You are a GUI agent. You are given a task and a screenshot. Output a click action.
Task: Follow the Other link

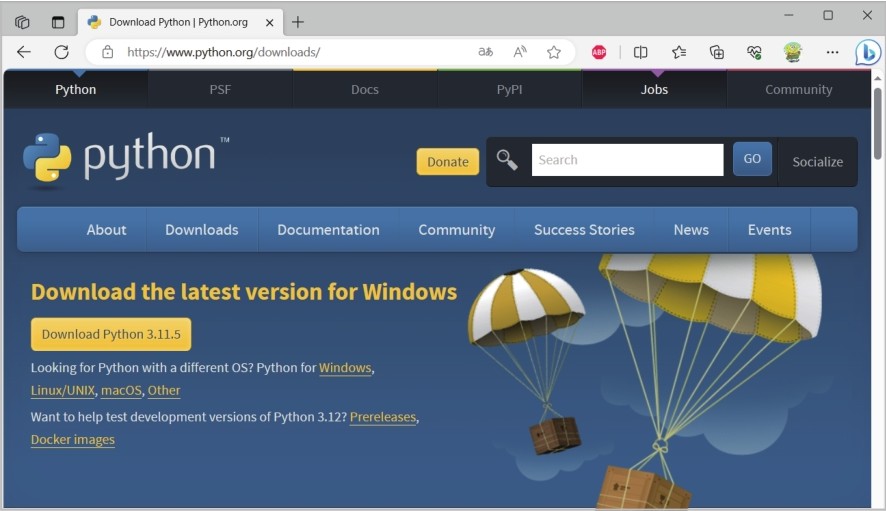coord(164,390)
